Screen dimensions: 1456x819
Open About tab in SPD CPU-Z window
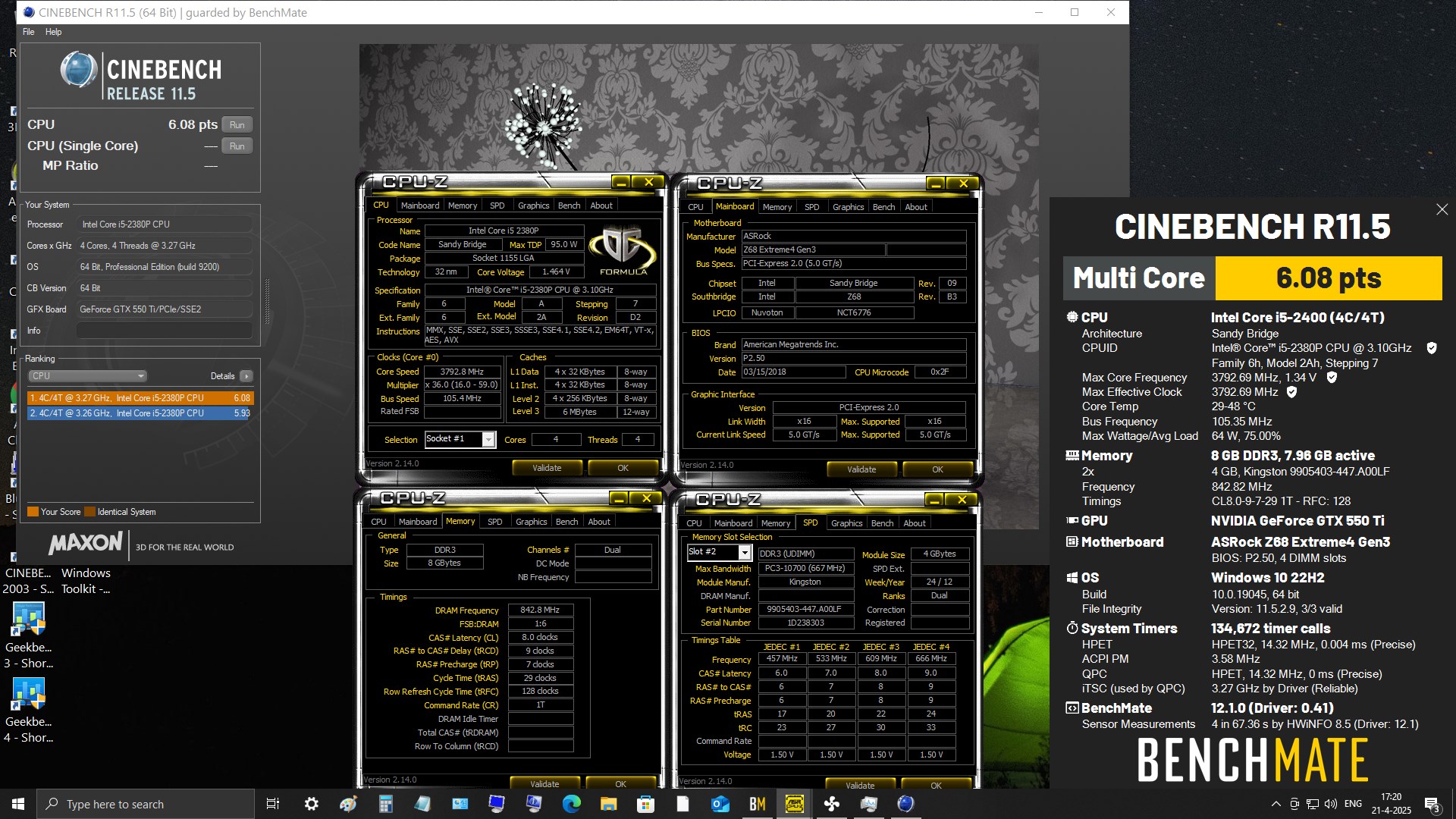pos(915,523)
